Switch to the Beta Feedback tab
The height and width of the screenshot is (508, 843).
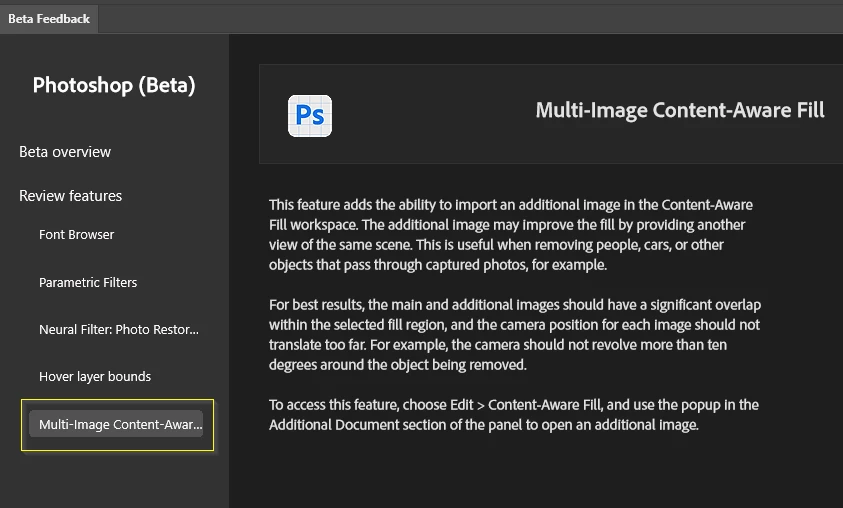pyautogui.click(x=49, y=19)
